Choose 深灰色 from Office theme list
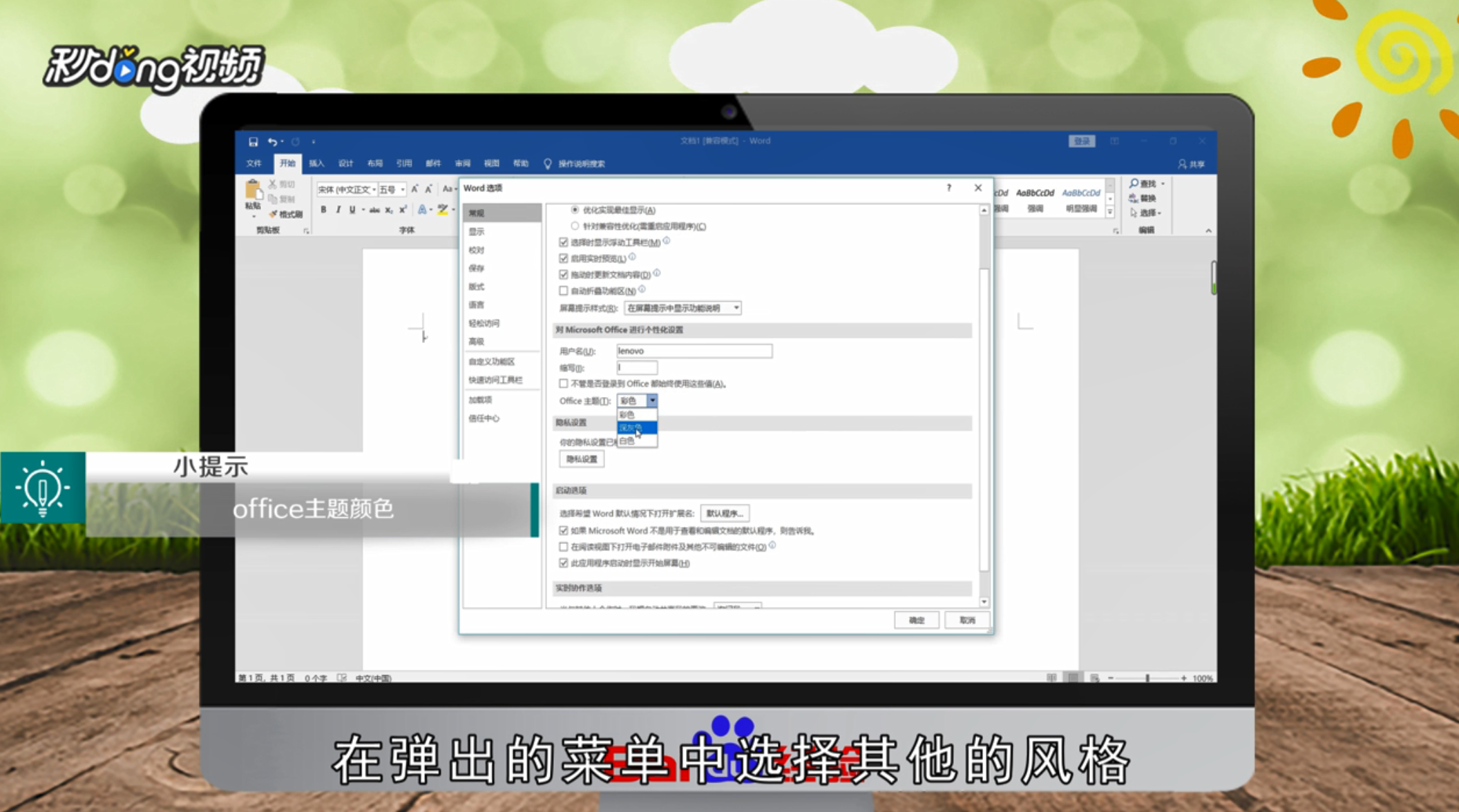 pyautogui.click(x=637, y=428)
